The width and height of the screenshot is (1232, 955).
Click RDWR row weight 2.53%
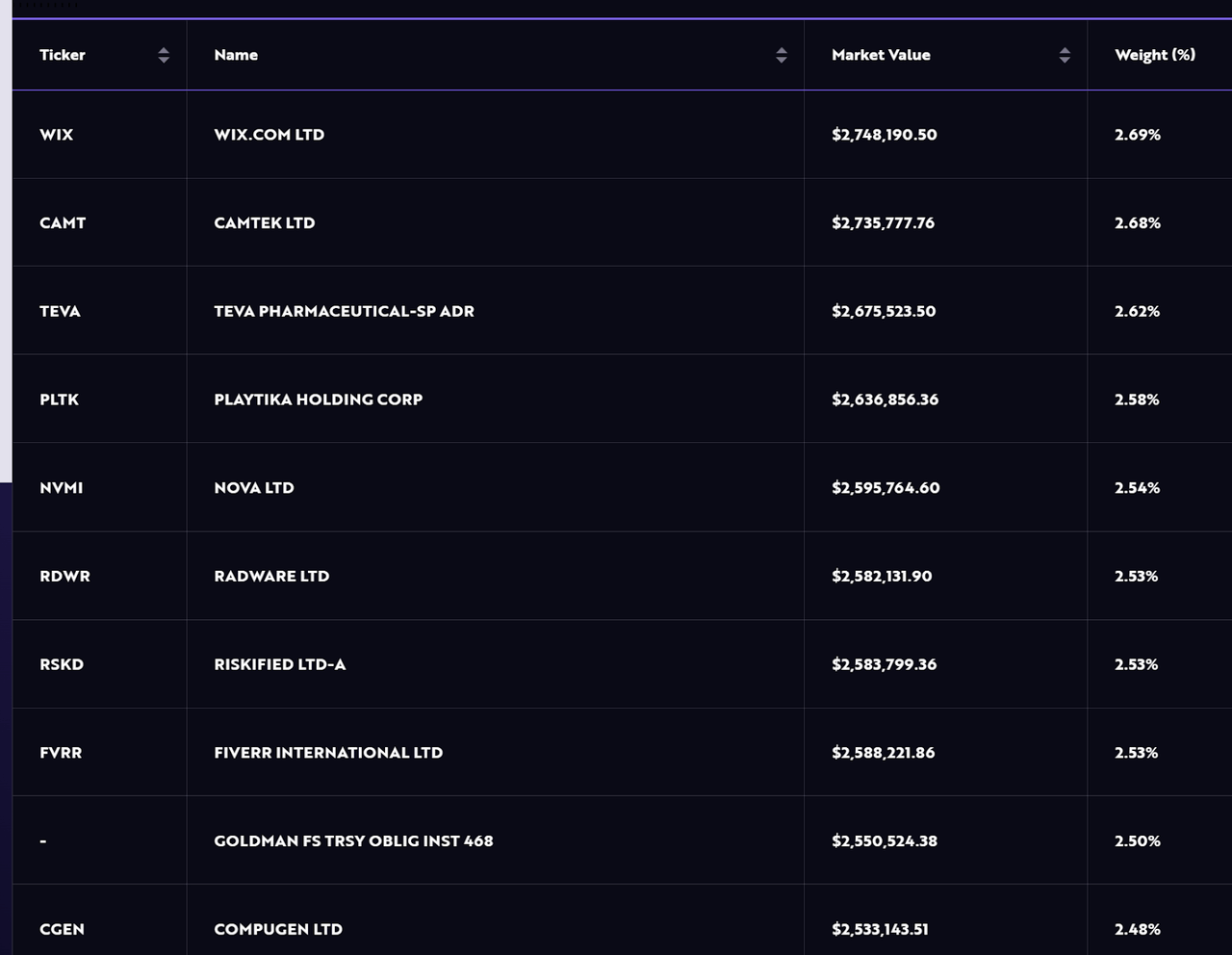[x=1136, y=576]
